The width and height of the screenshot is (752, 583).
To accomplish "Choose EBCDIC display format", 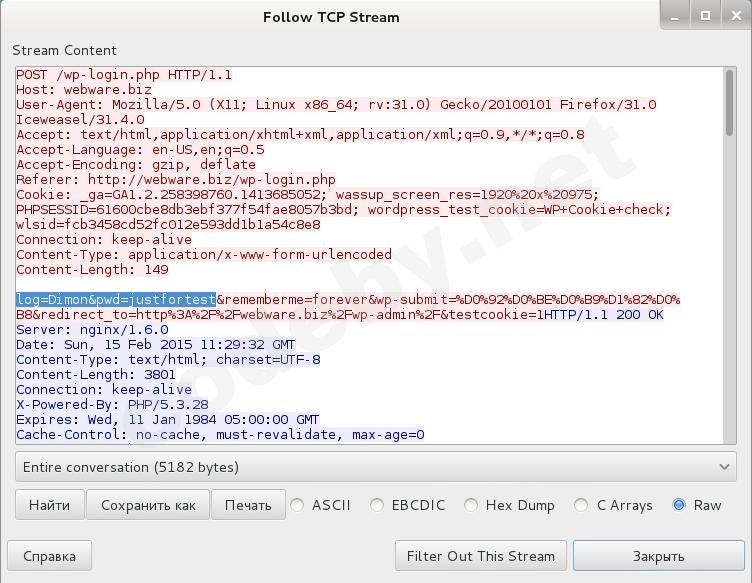I will click(x=376, y=505).
